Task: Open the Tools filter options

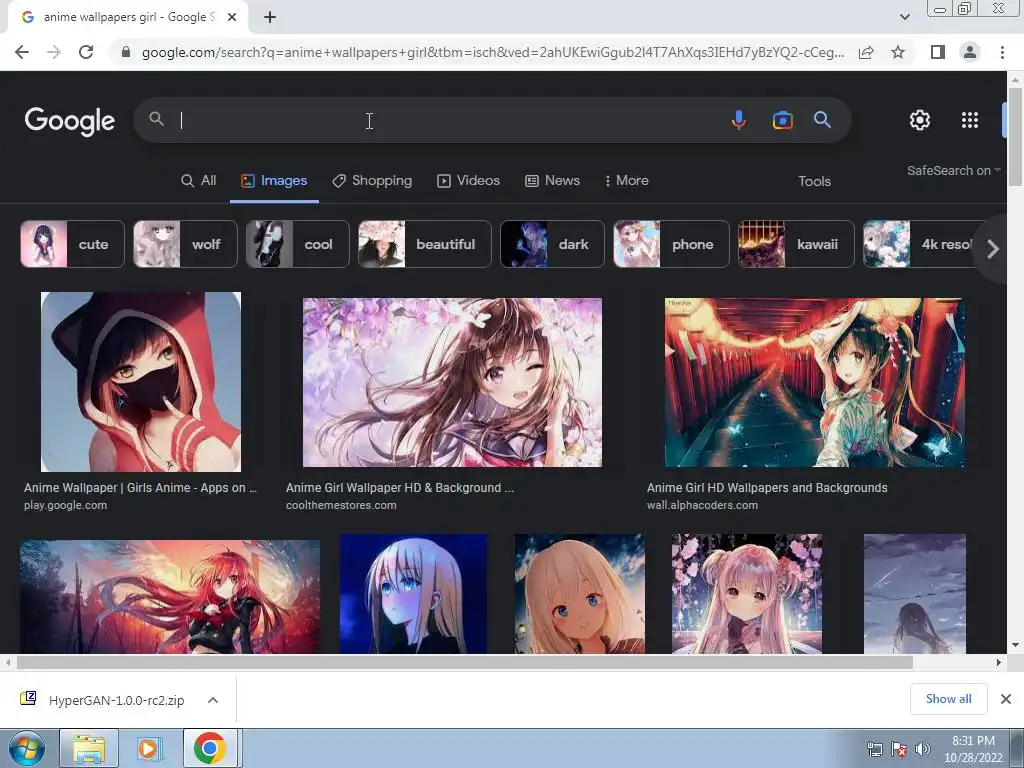Action: [x=814, y=182]
